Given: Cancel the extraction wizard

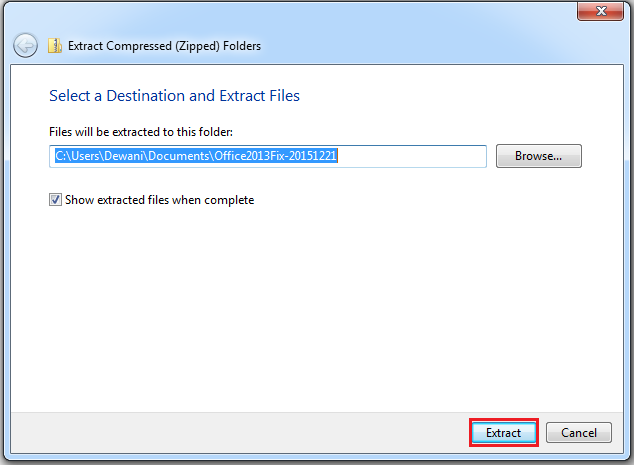Looking at the screenshot, I should (x=579, y=433).
